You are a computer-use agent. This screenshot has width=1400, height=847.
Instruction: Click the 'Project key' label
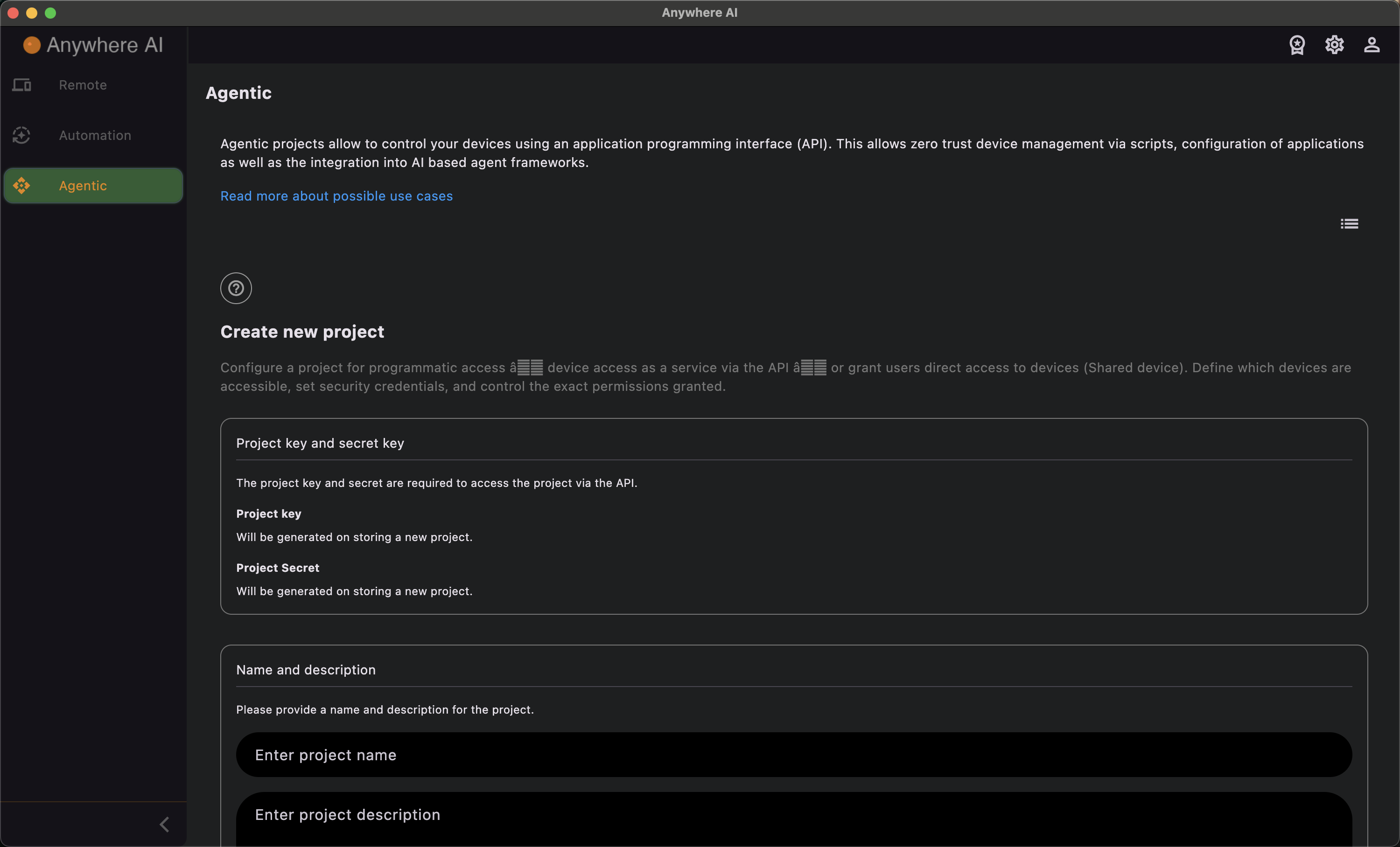(269, 514)
